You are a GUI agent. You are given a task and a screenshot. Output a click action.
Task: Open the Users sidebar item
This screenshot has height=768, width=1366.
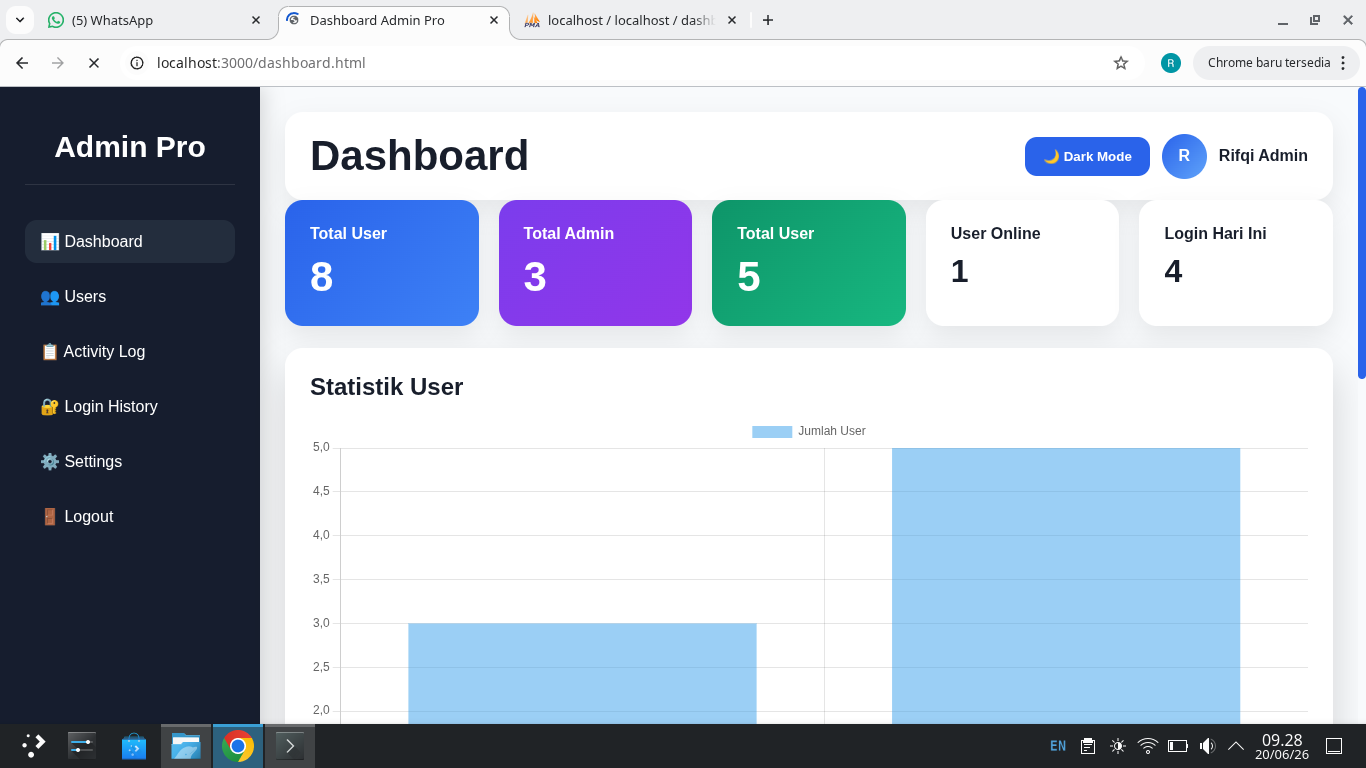130,296
